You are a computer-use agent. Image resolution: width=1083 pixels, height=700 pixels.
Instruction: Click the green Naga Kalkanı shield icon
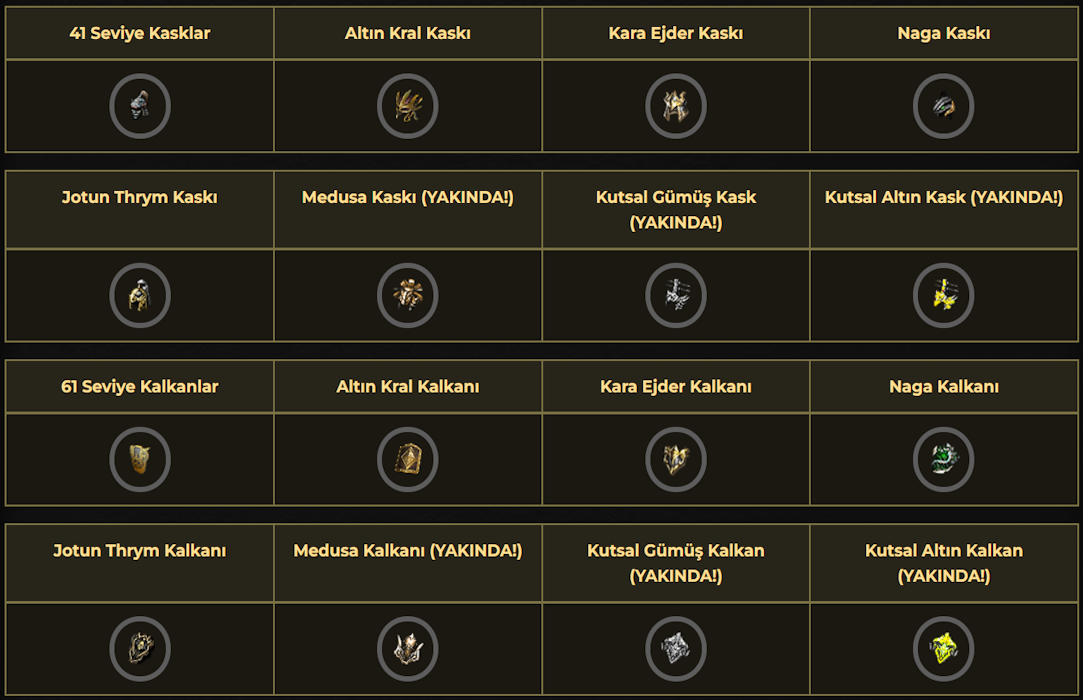tap(944, 460)
